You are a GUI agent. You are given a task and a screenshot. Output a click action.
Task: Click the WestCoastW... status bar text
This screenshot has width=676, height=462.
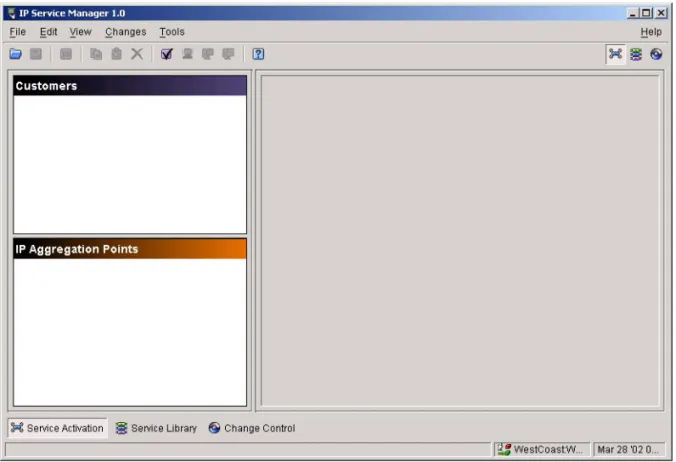tap(548, 450)
